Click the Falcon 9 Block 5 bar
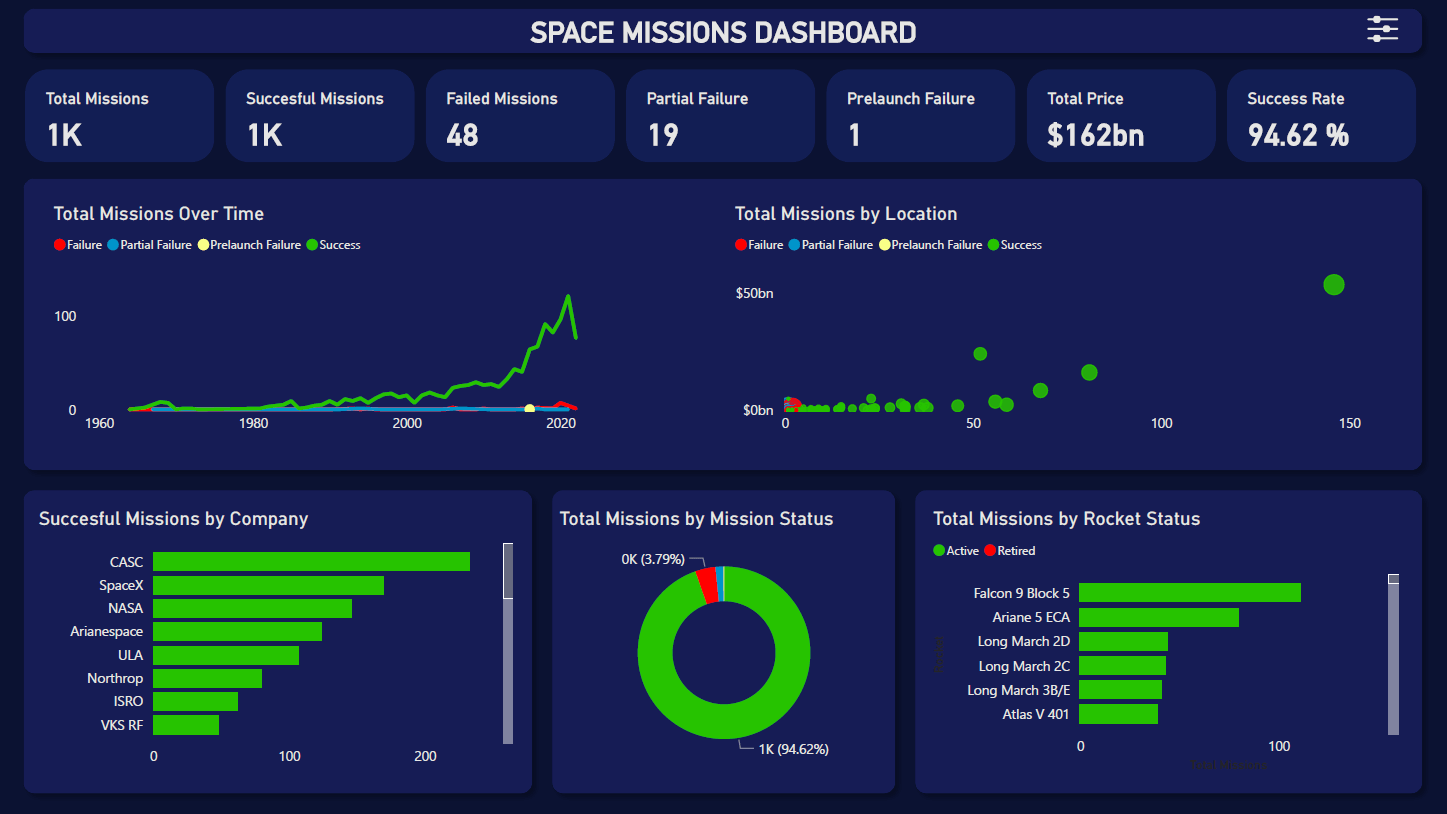Screen dimensions: 1447x814 1189,593
